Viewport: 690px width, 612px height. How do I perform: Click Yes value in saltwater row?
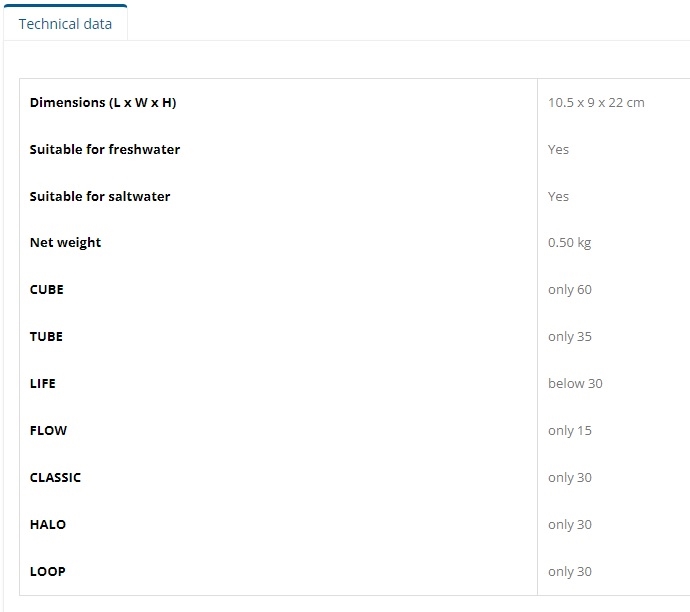coord(558,197)
